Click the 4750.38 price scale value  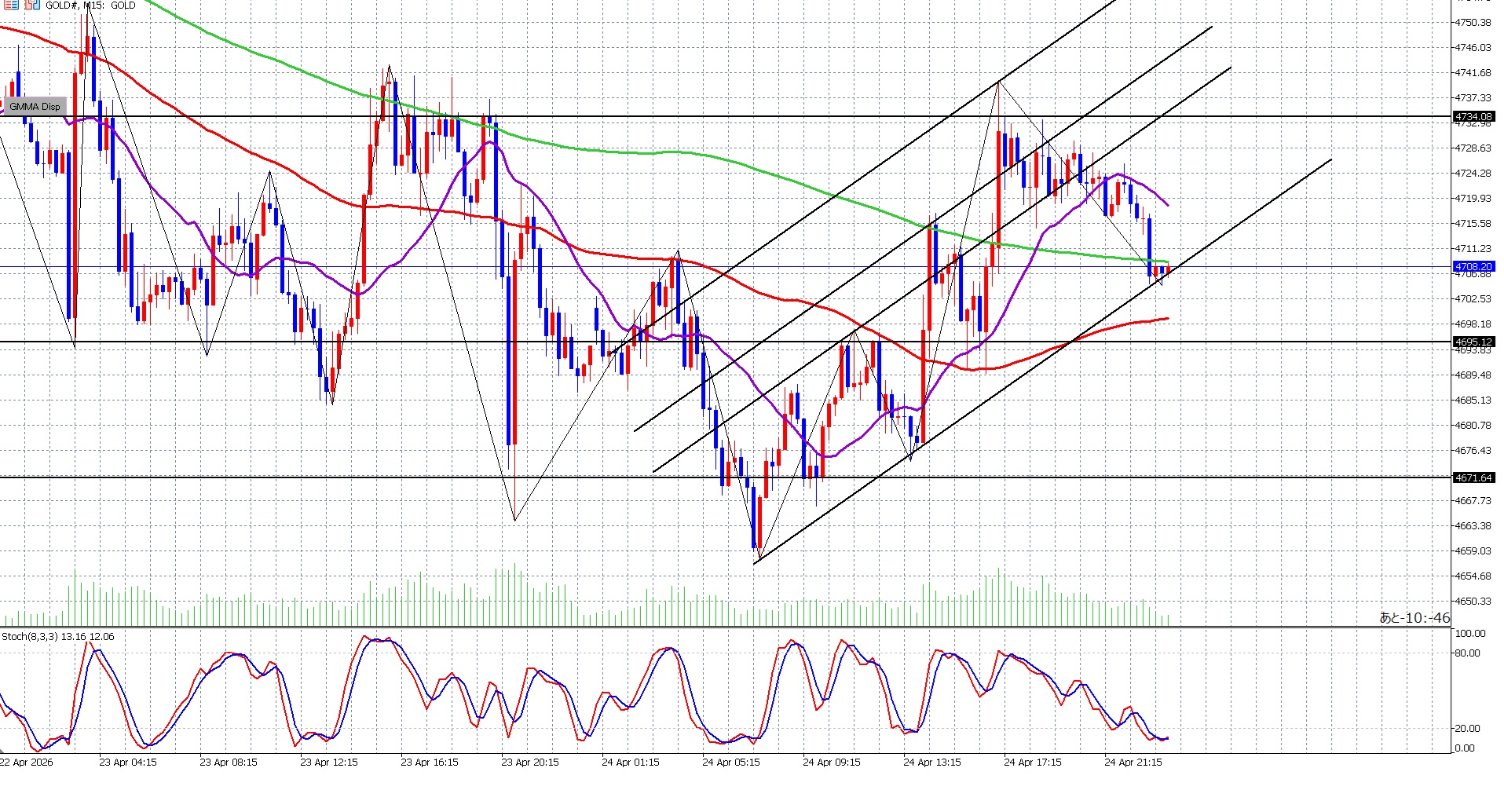coord(1473,23)
